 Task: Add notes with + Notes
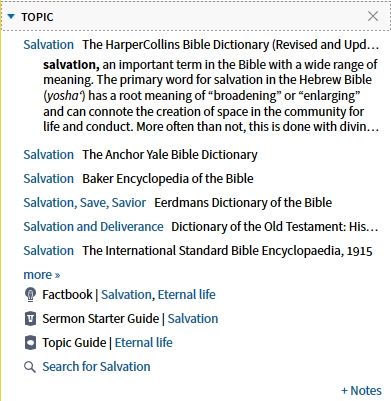point(361,391)
